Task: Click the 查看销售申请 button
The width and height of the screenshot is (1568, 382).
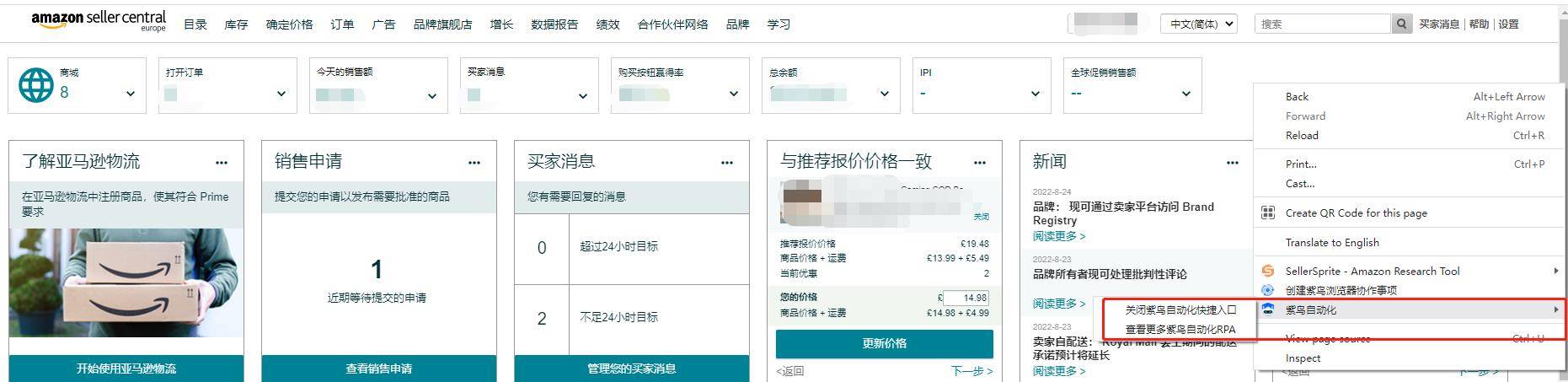Action: 379,369
